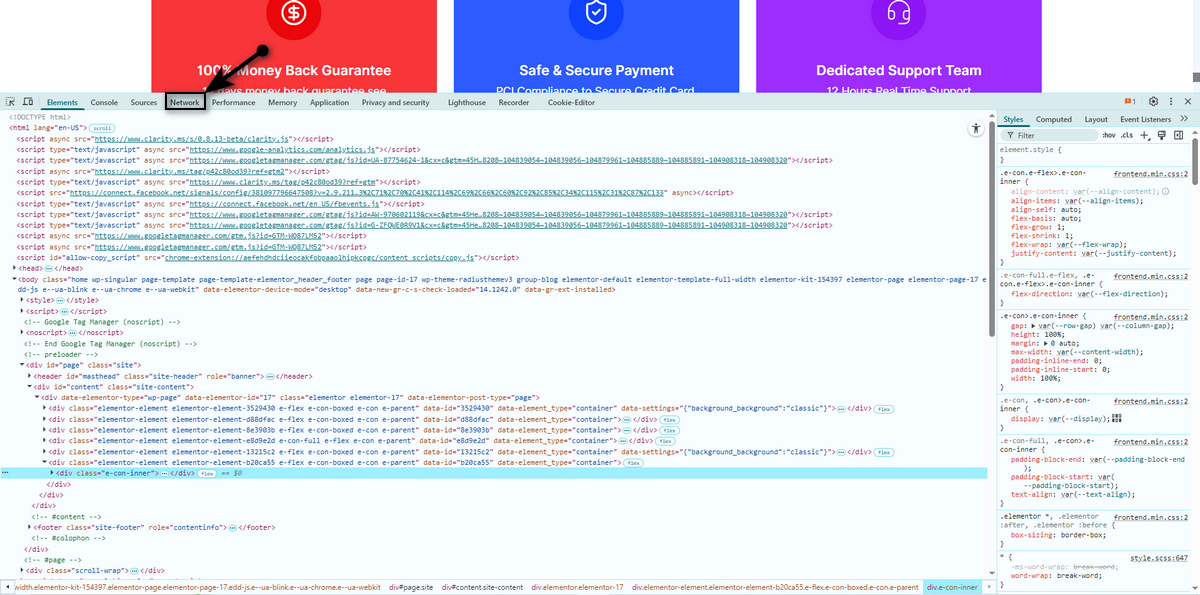The image size is (1200, 595).
Task: Toggle the flex badge on selected e-con-inner row
Action: pos(208,473)
